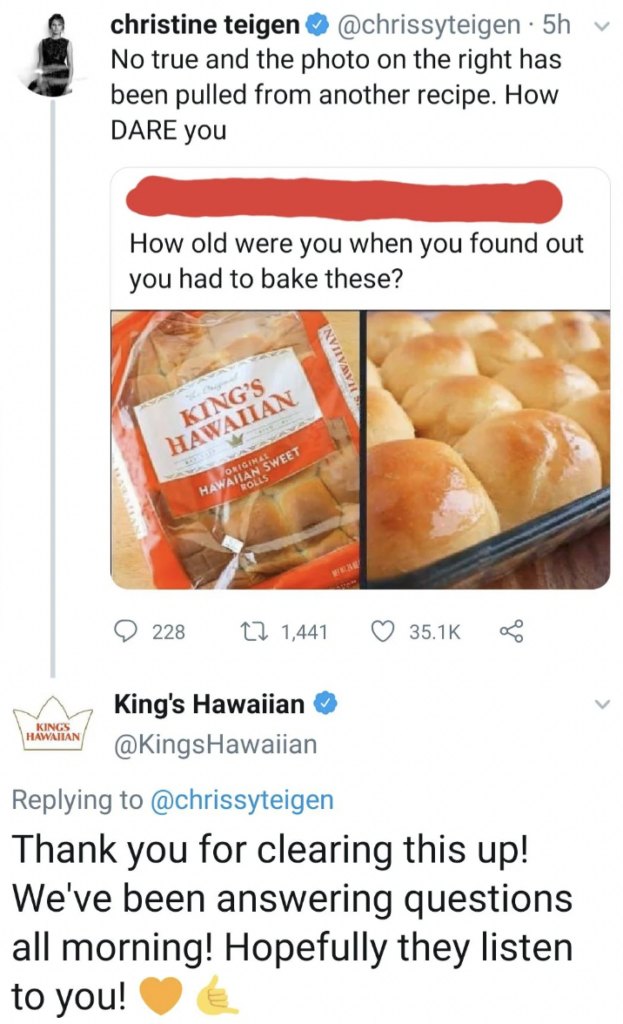
Task: Click the reply speech bubble icon
Action: [125, 632]
